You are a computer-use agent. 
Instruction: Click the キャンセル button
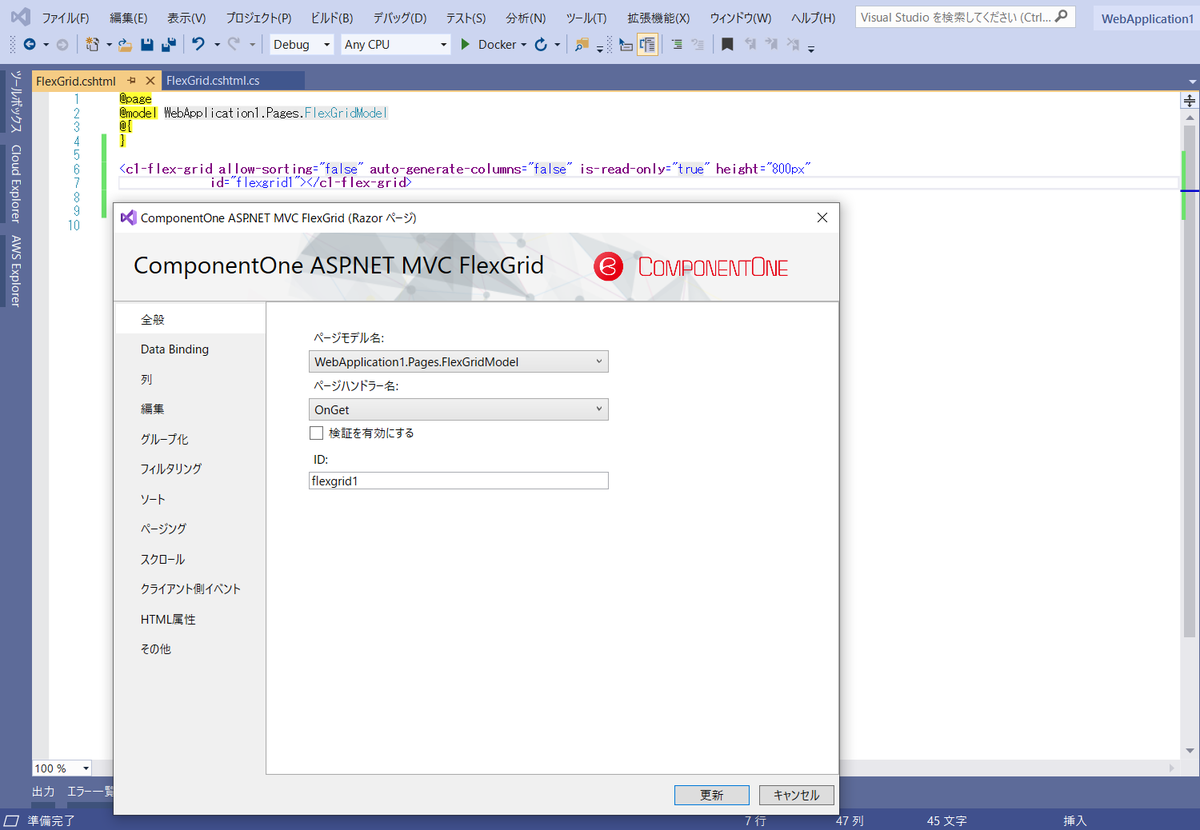click(x=796, y=795)
